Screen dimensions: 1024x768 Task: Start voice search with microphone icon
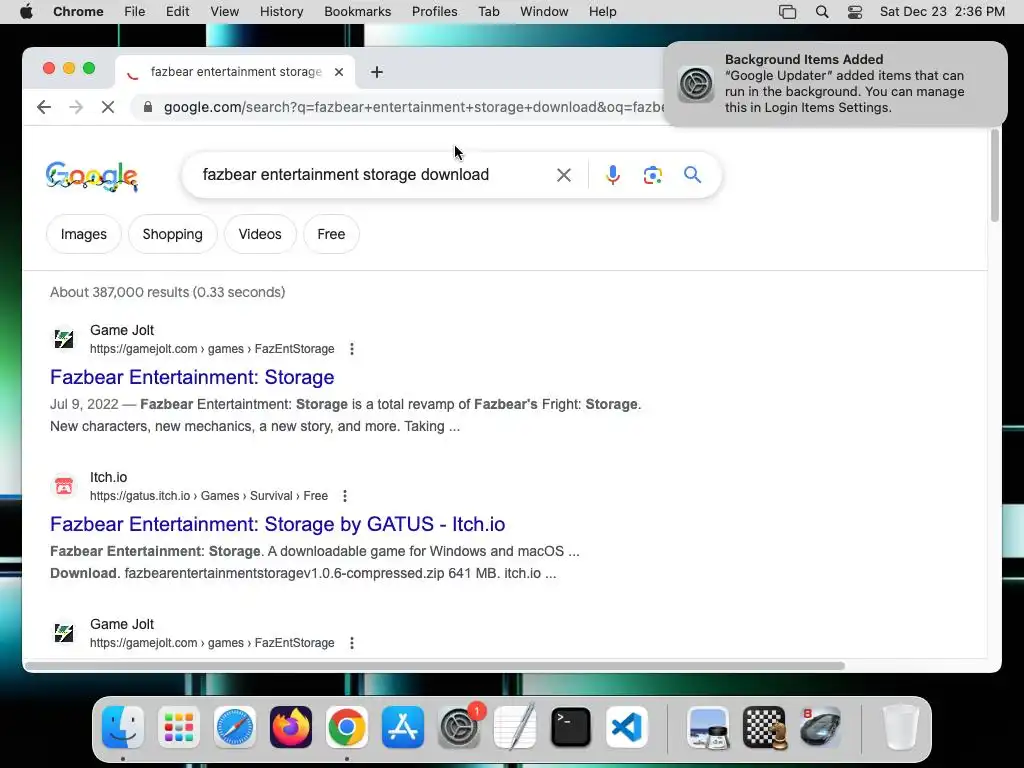click(613, 175)
